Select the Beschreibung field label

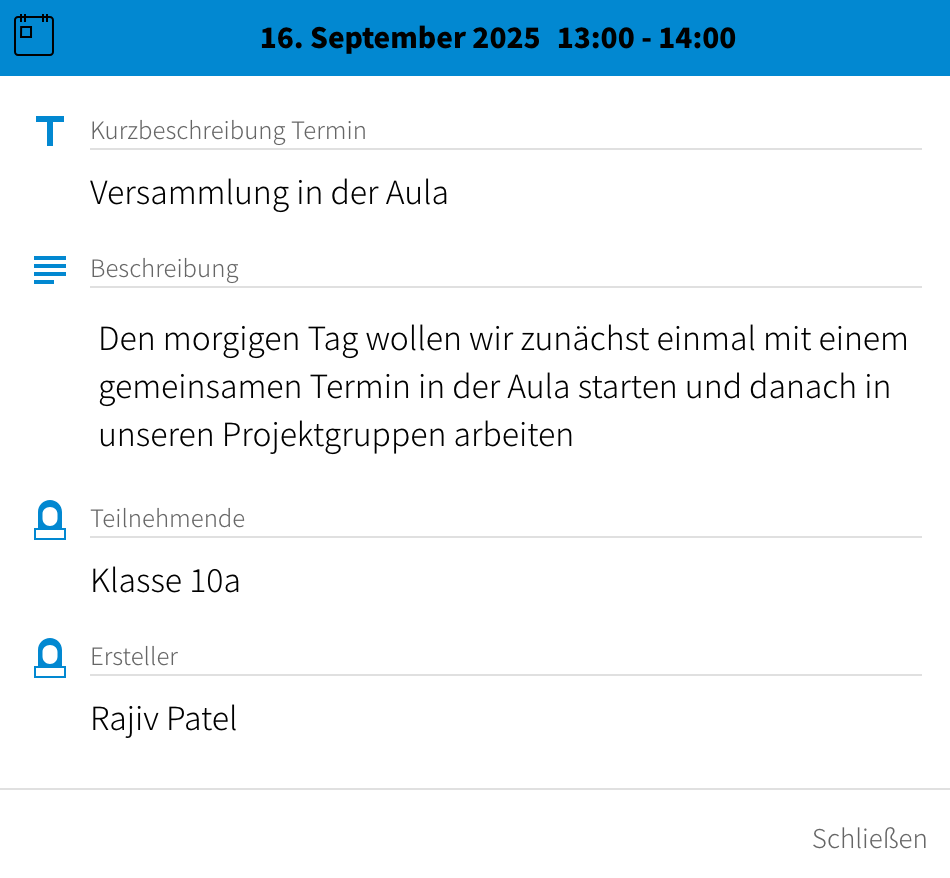click(x=164, y=269)
